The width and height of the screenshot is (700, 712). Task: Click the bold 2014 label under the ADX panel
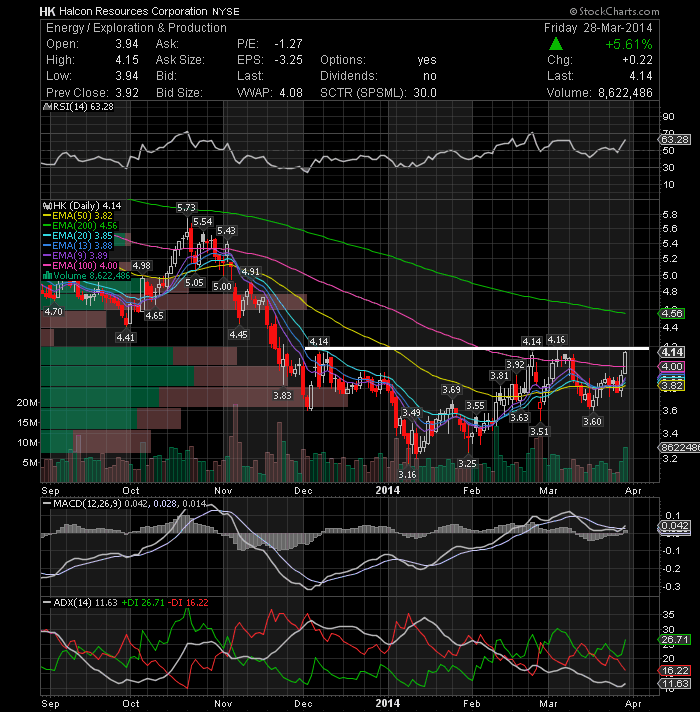coord(388,703)
